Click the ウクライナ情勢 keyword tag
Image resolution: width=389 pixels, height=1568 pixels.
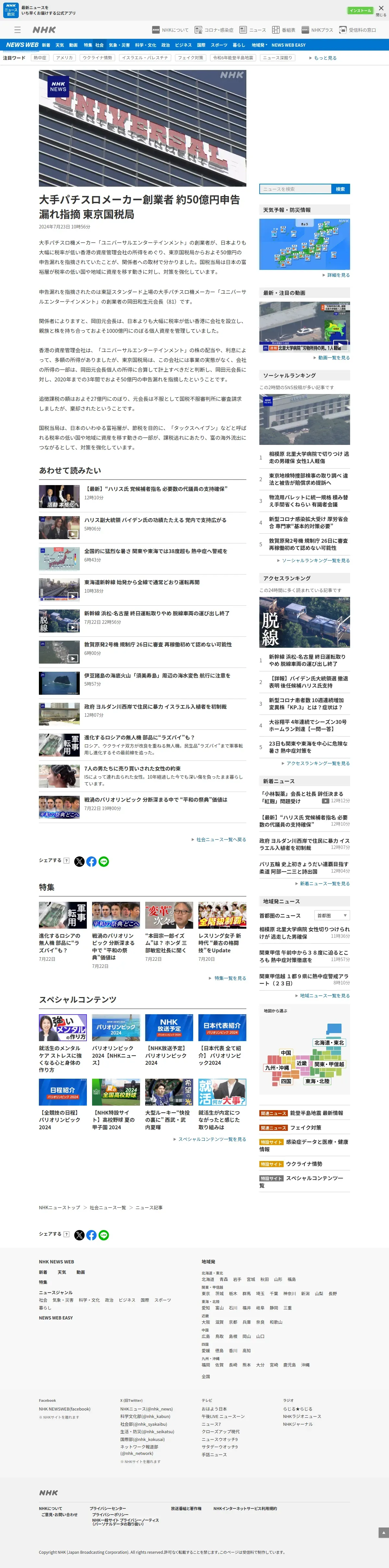pyautogui.click(x=97, y=58)
